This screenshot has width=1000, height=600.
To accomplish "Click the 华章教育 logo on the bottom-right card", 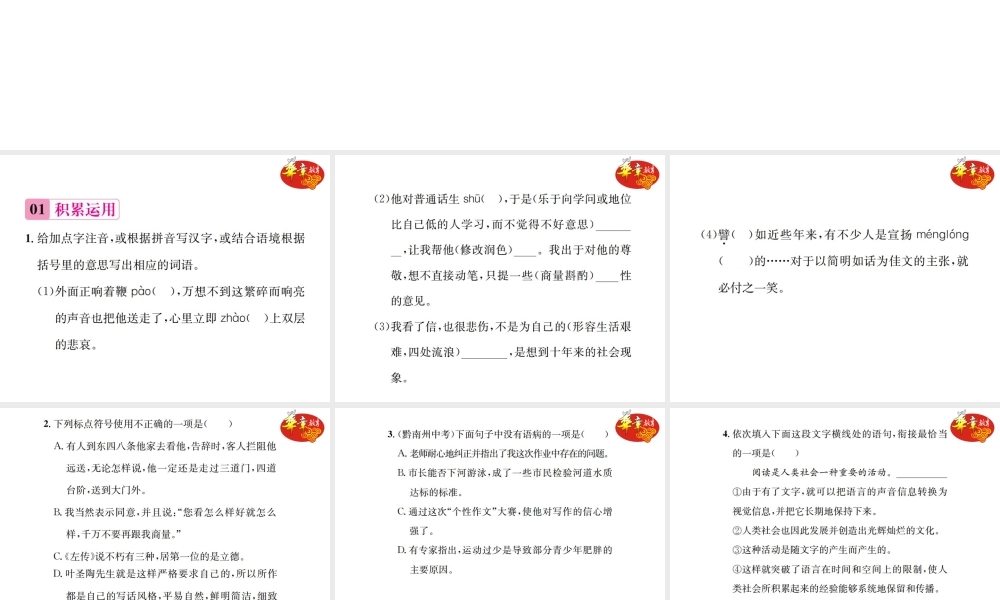I will [x=971, y=428].
